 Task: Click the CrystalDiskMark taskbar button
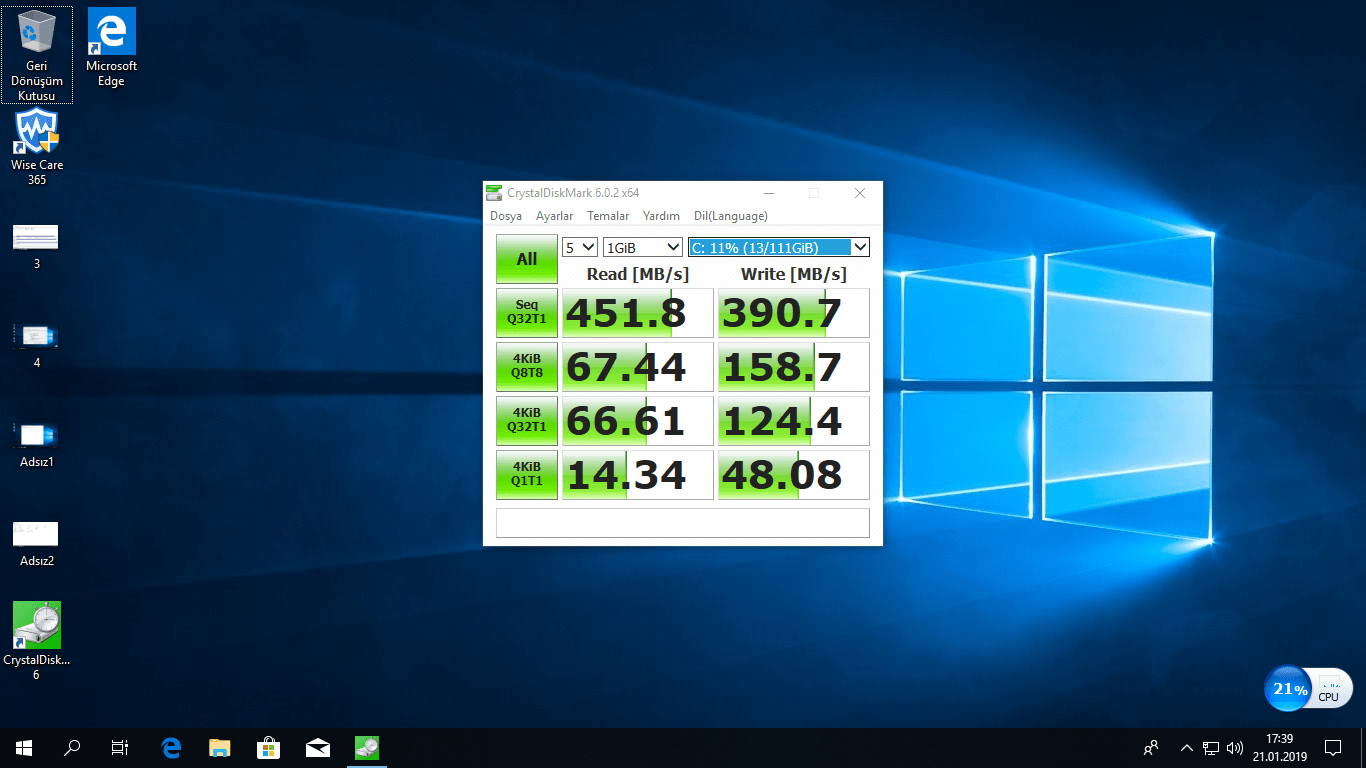coord(366,747)
